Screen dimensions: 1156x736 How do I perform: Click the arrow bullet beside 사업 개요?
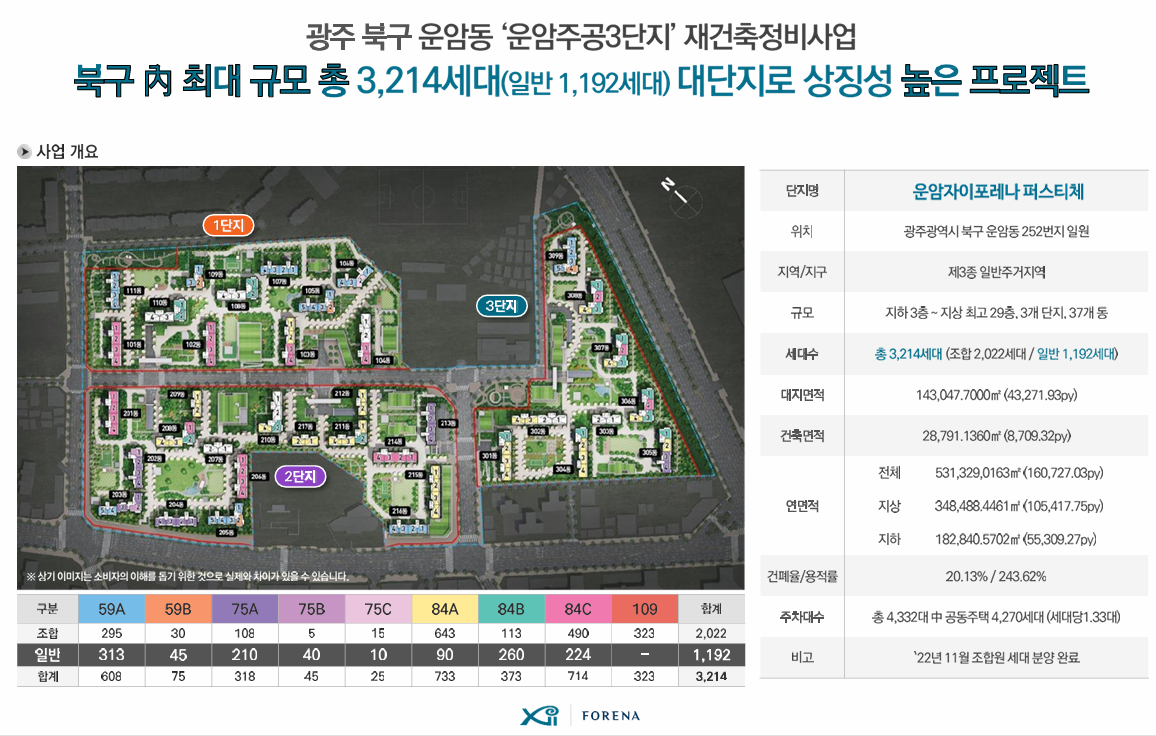click(x=24, y=152)
